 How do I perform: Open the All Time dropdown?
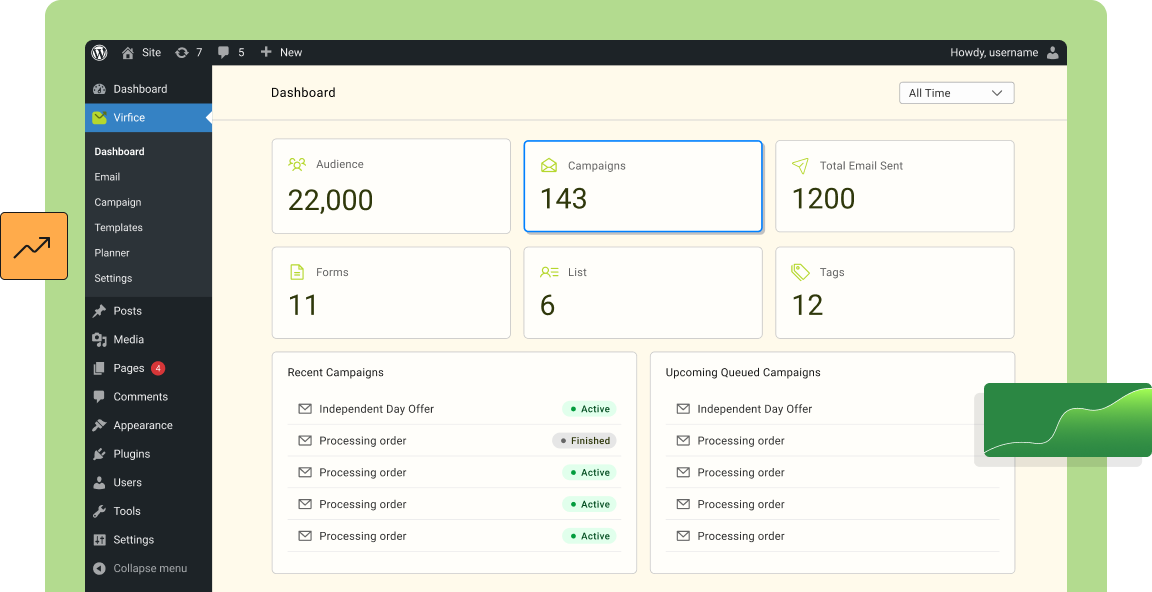point(956,93)
